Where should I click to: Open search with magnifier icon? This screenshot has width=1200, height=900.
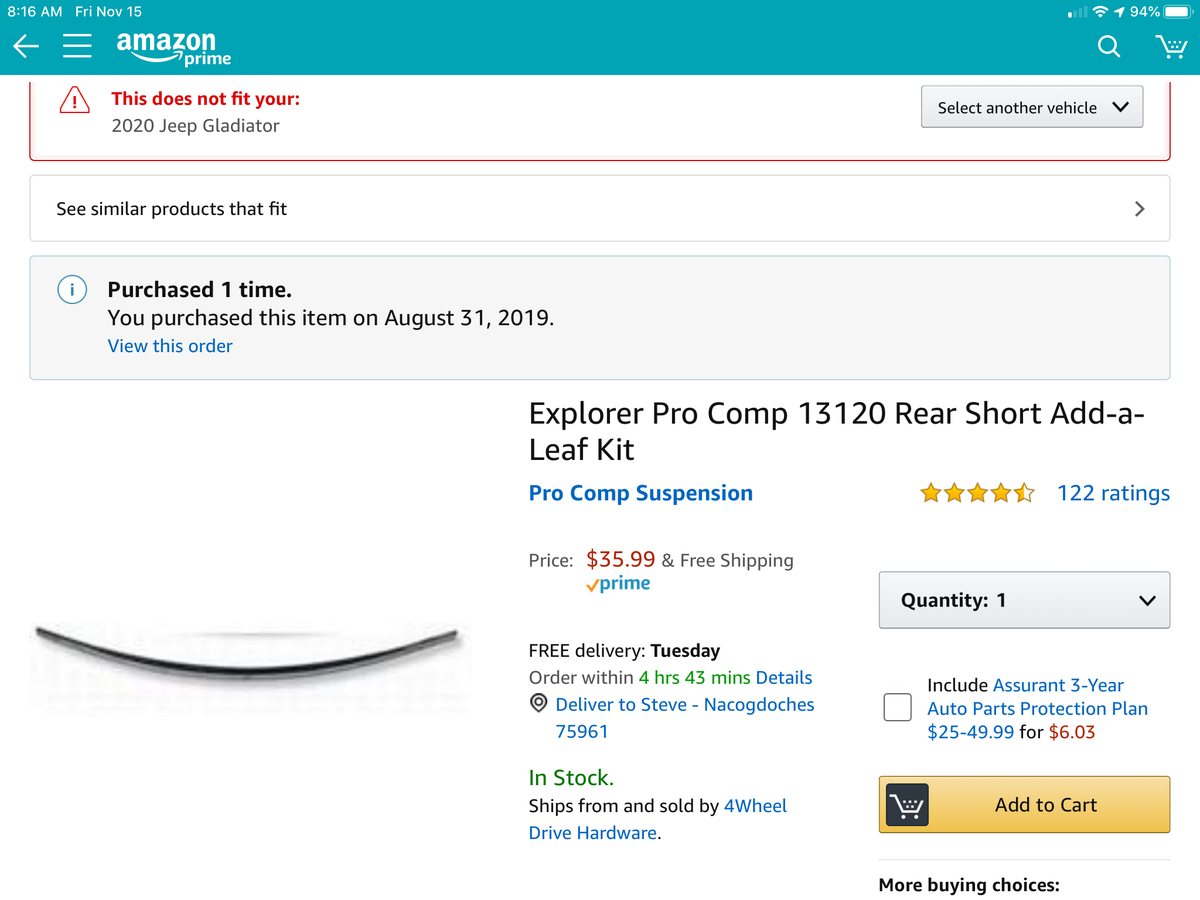(1109, 47)
